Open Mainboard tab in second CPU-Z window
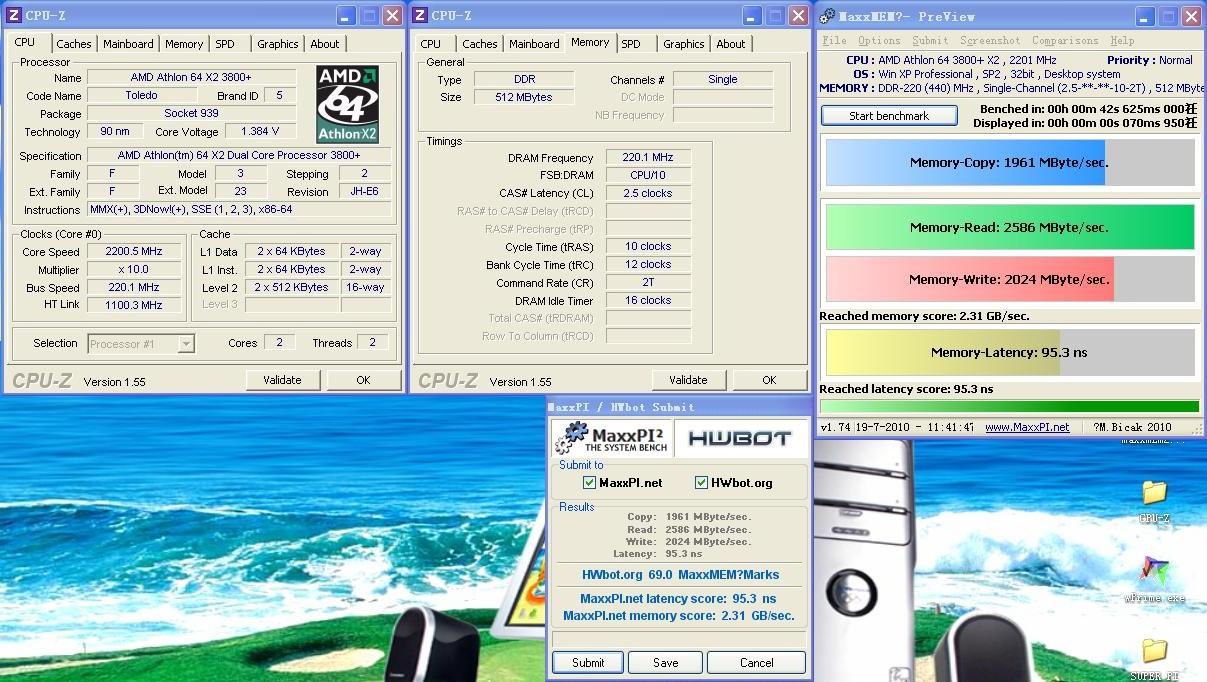Viewport: 1207px width, 682px height. click(535, 44)
